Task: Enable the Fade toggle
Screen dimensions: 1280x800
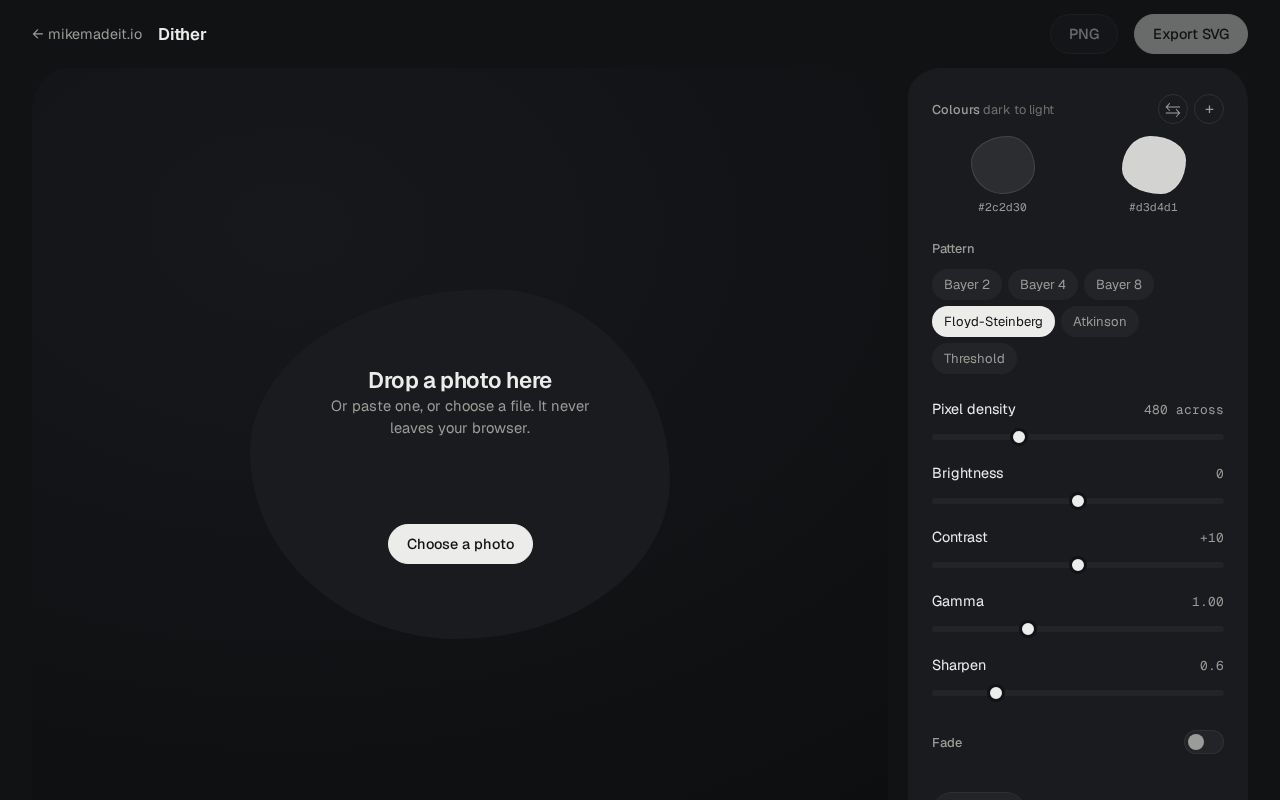Action: click(x=1204, y=742)
